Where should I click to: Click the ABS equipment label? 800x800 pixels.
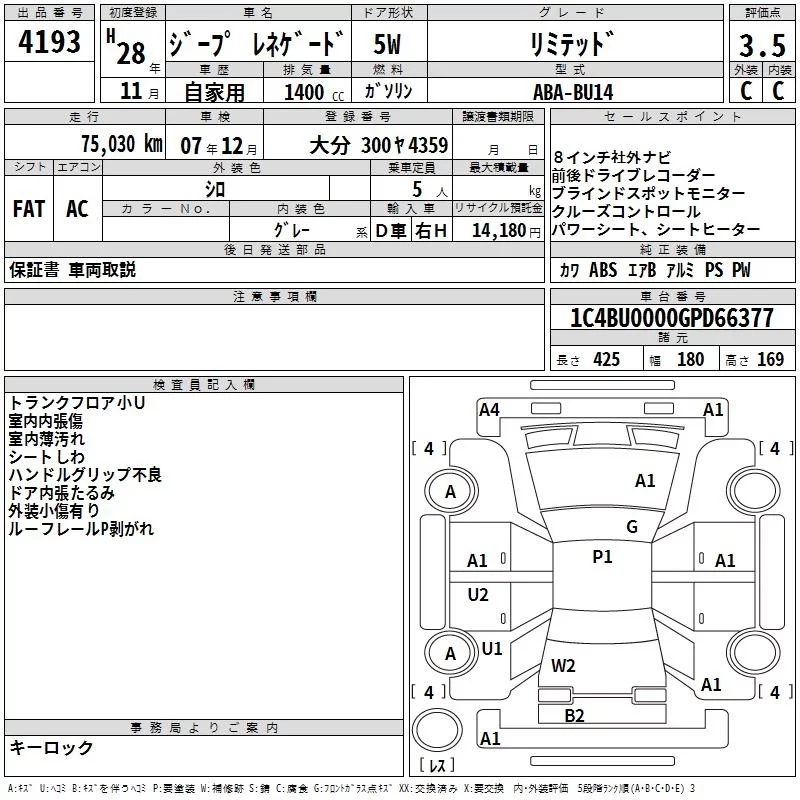(603, 270)
